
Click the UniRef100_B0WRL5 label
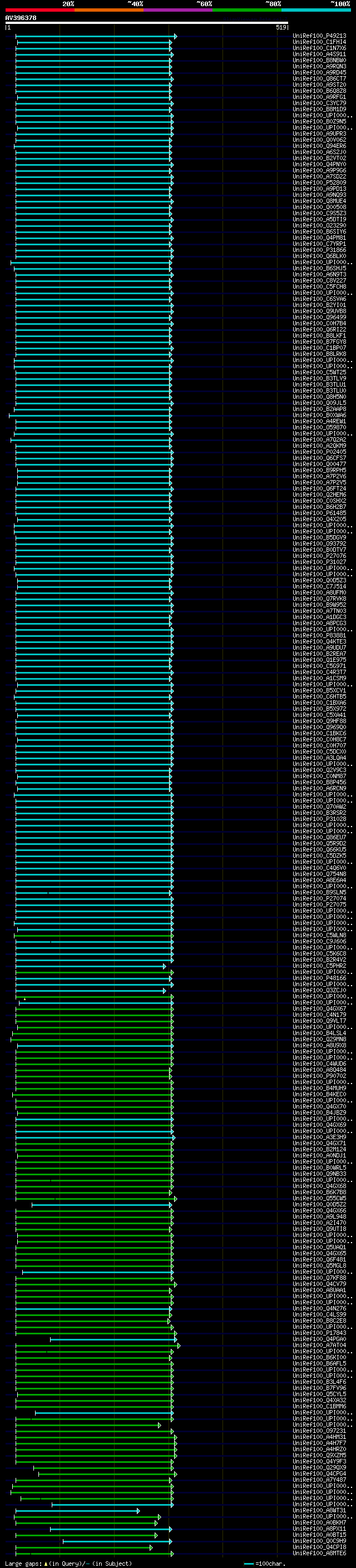(x=319, y=1168)
